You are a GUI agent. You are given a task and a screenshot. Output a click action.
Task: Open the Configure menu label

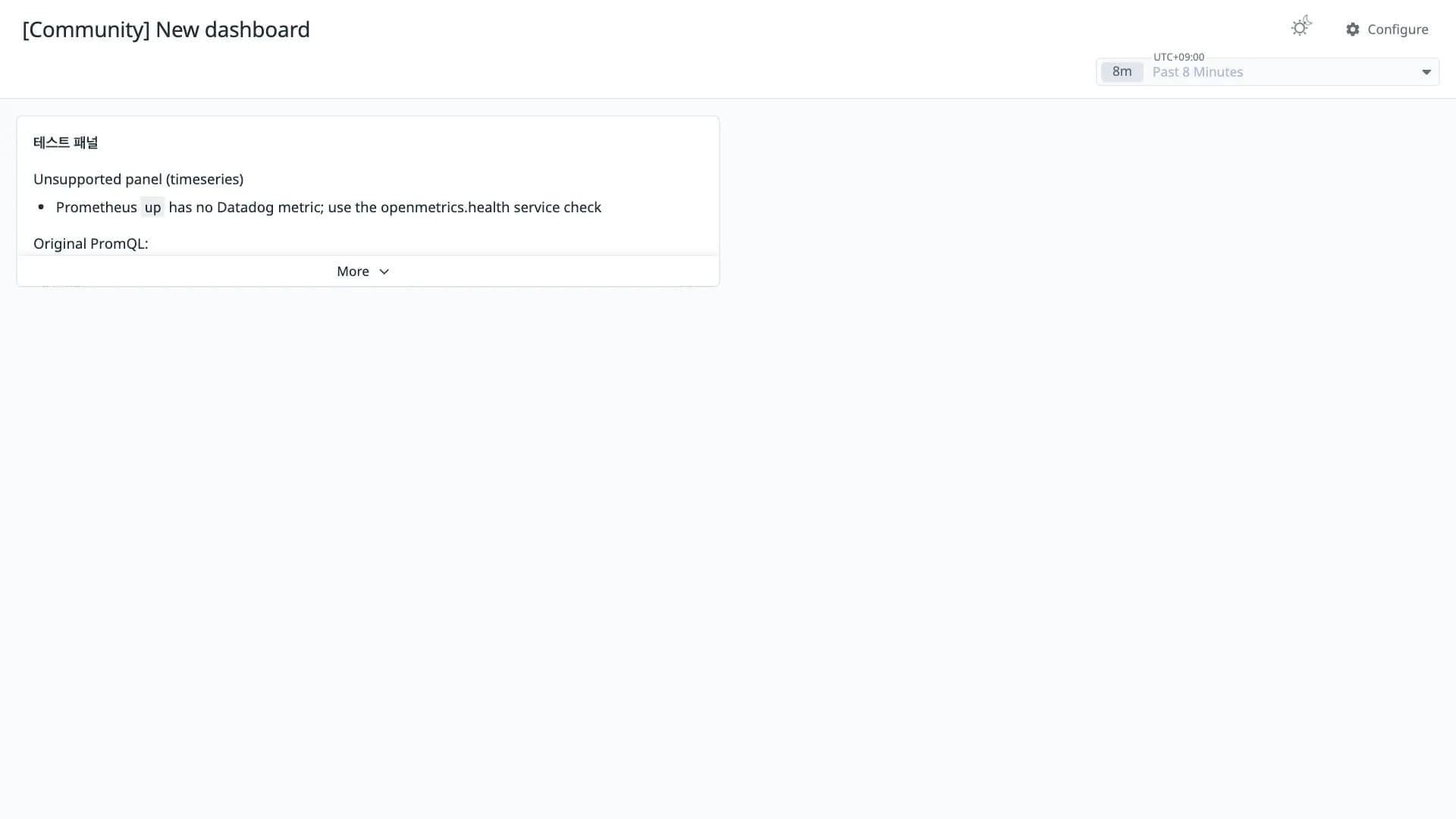click(1398, 30)
